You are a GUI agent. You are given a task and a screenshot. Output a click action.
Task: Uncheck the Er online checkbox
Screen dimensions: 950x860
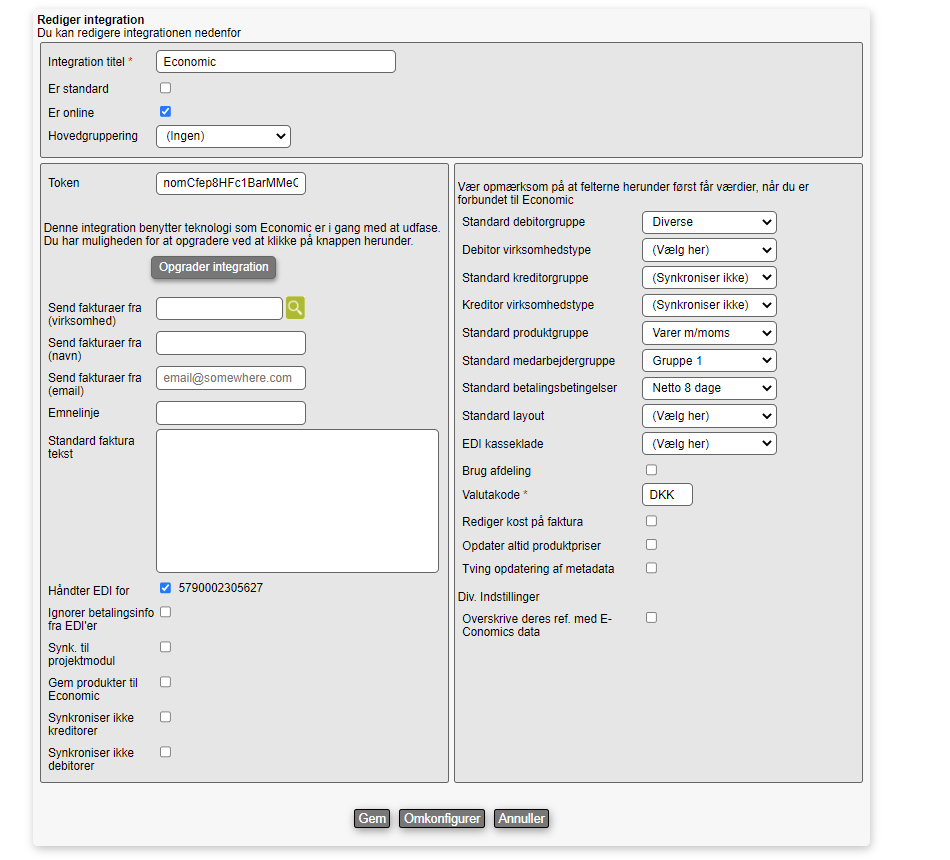[166, 112]
